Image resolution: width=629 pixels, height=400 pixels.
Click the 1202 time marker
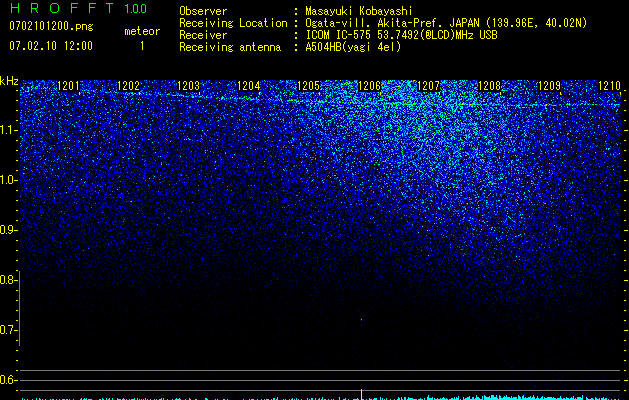(128, 86)
